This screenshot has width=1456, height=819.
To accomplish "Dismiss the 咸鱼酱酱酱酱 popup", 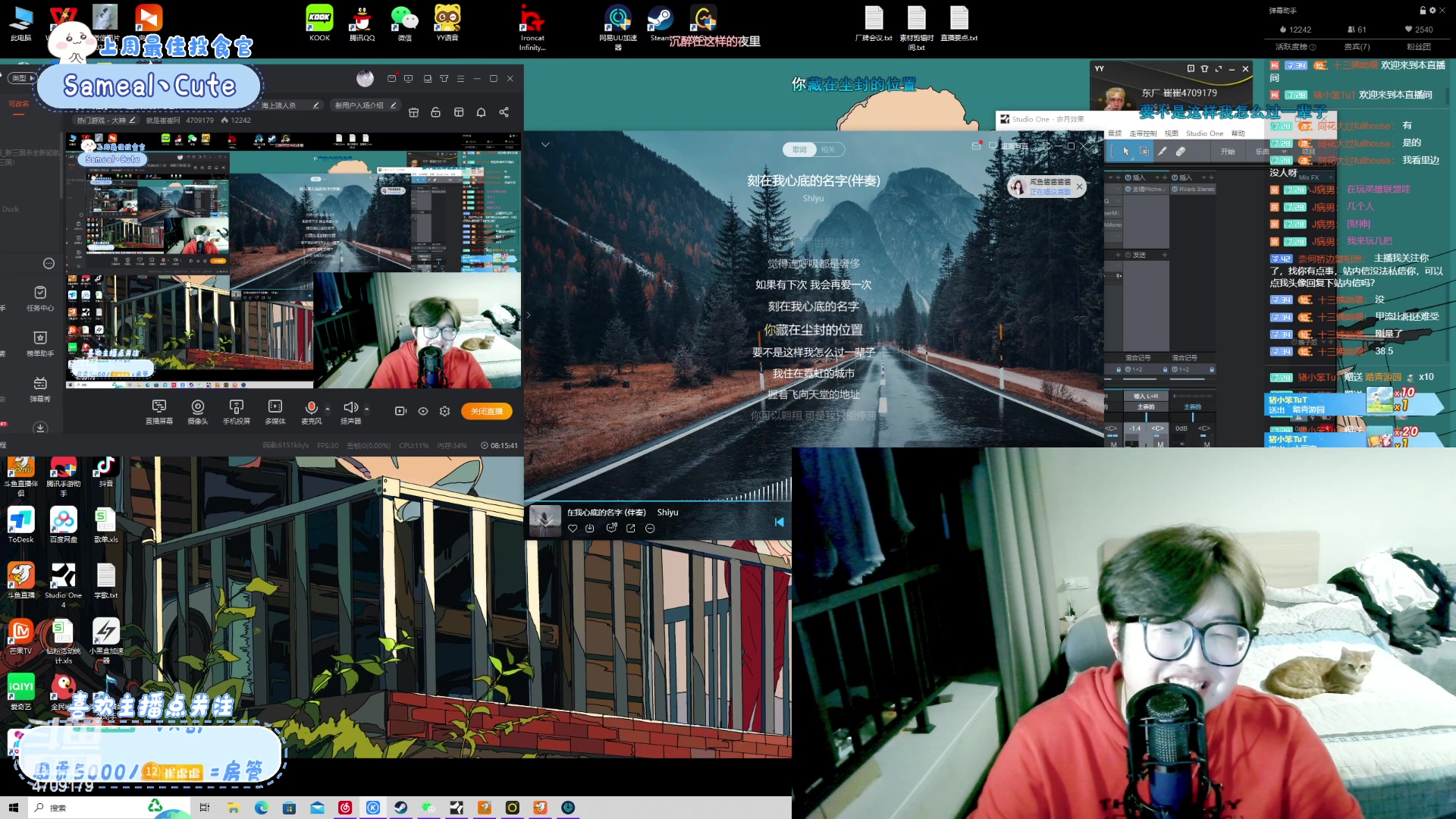I will [x=1079, y=186].
